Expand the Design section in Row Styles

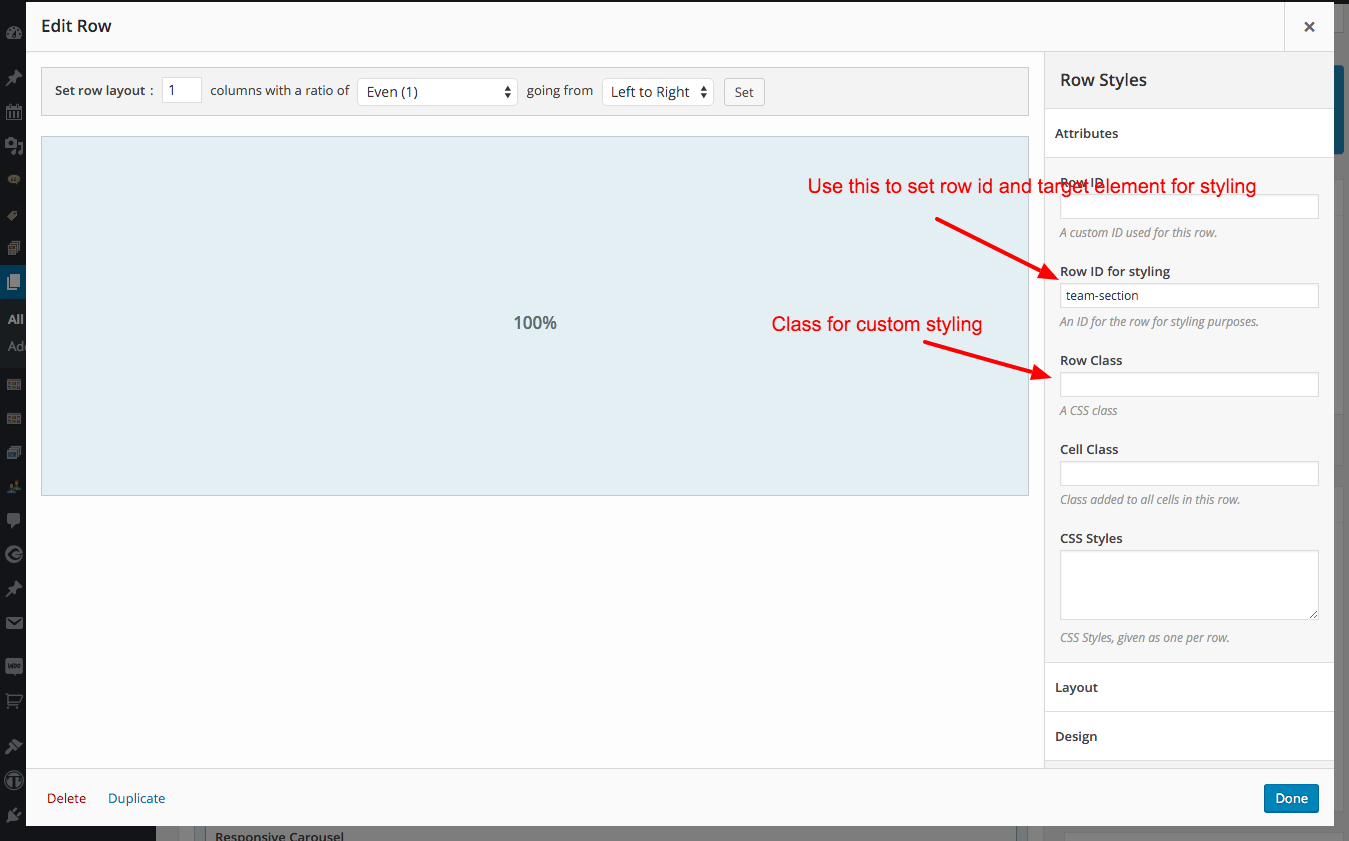point(1188,736)
